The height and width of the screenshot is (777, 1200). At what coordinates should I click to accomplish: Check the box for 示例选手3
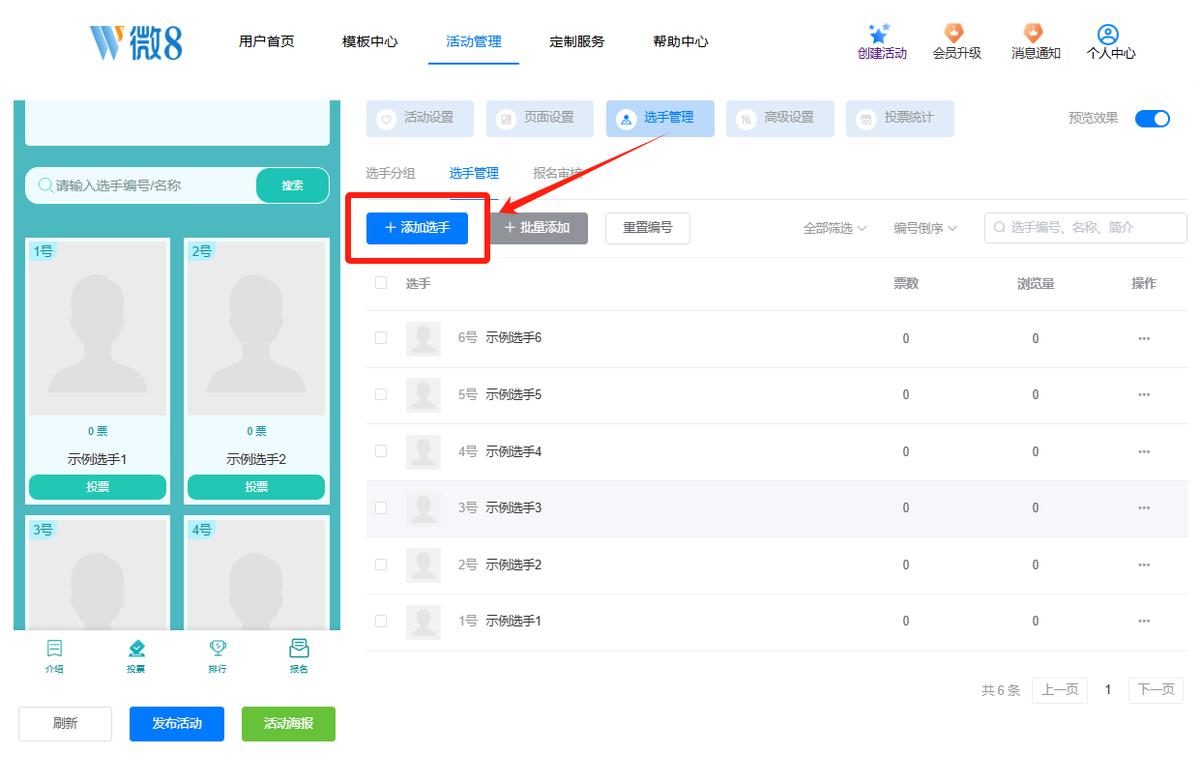[381, 508]
